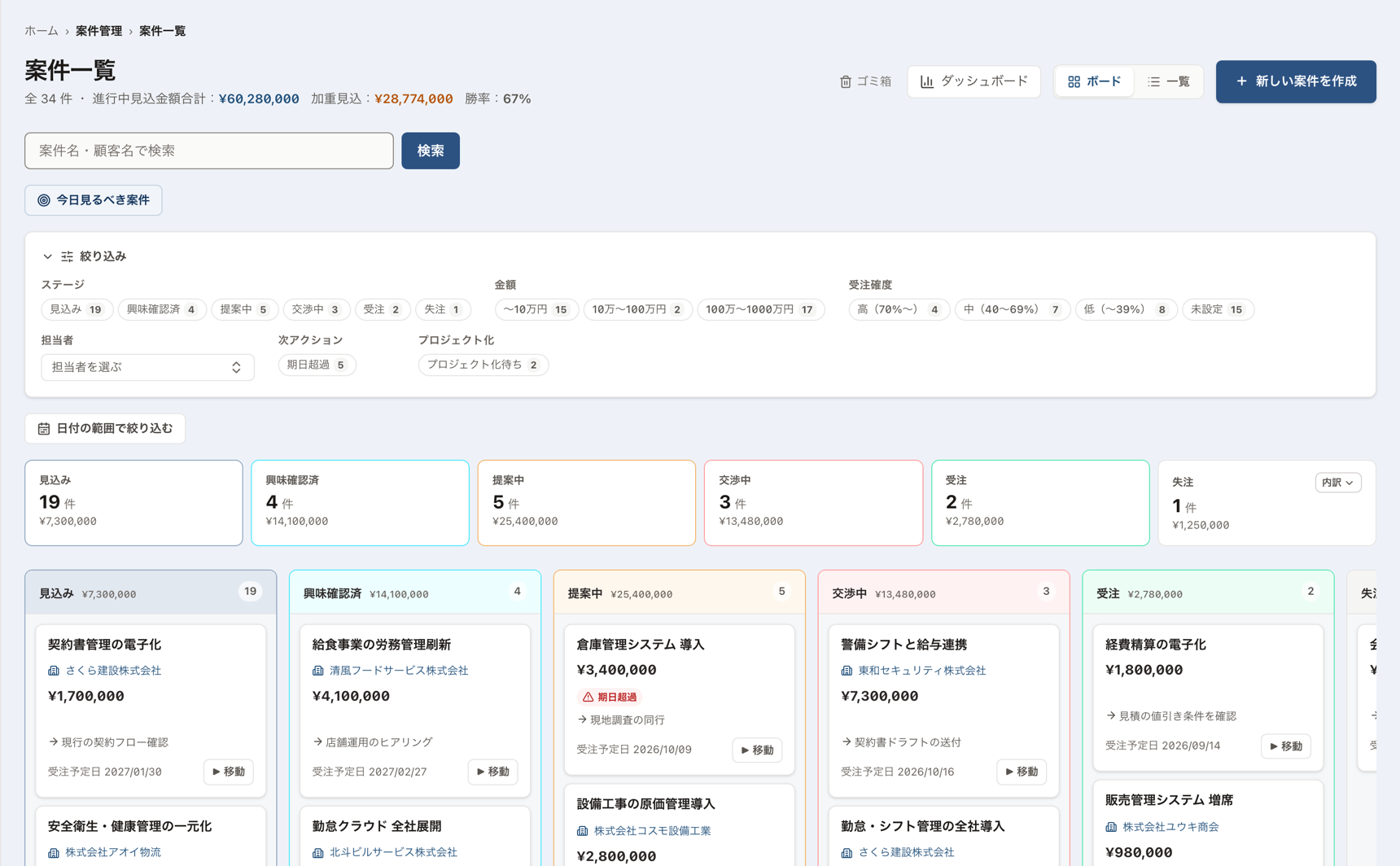Toggle the 失注 1 stage filter chip
1400x866 pixels.
click(443, 309)
